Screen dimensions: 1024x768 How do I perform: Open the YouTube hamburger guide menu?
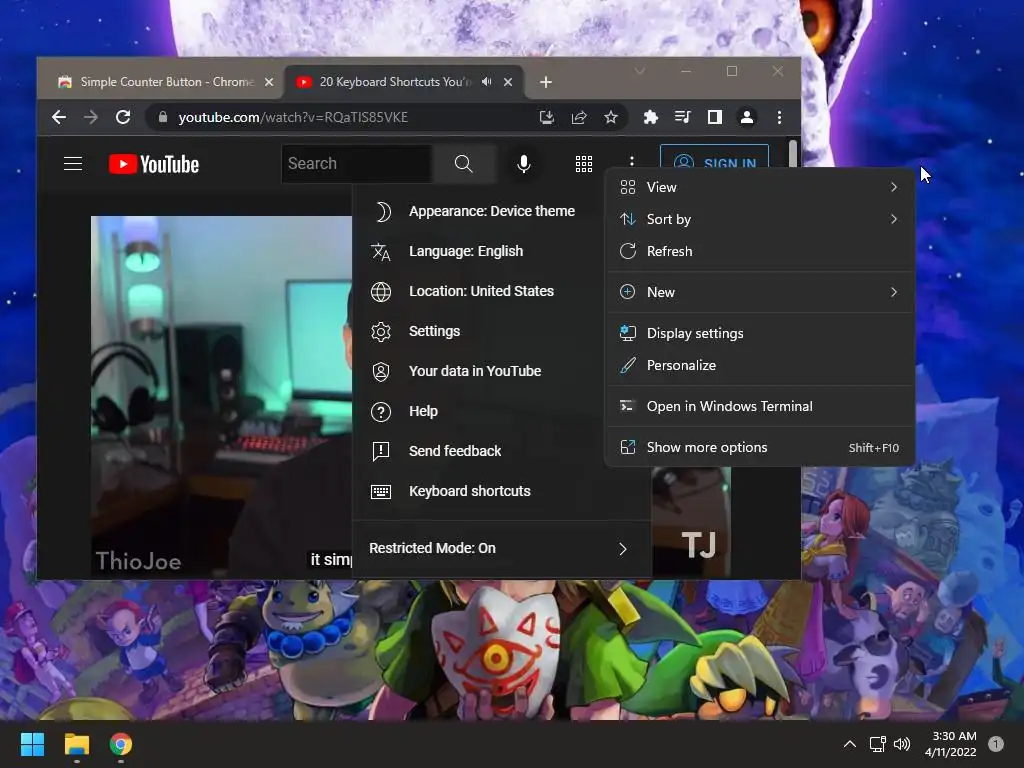click(x=73, y=164)
